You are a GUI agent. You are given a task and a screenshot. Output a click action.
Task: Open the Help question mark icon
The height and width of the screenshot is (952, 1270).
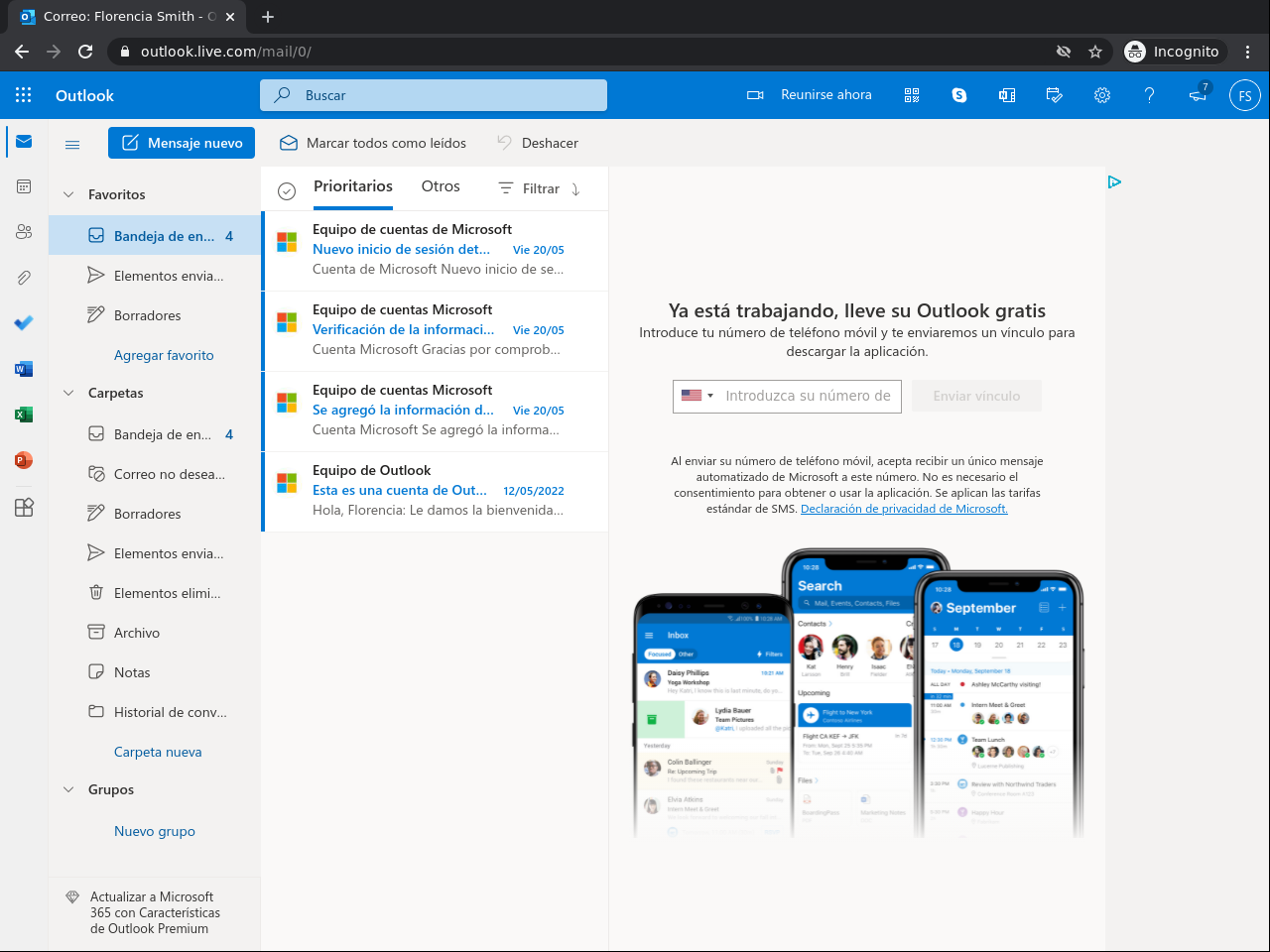[1149, 95]
